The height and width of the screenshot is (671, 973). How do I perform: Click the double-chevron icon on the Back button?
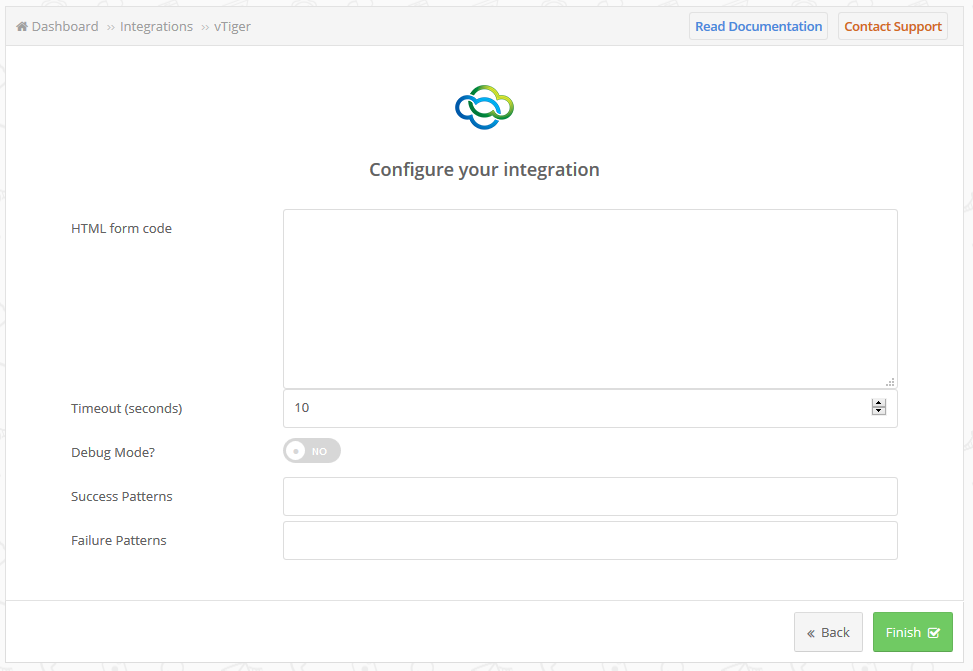pos(810,633)
